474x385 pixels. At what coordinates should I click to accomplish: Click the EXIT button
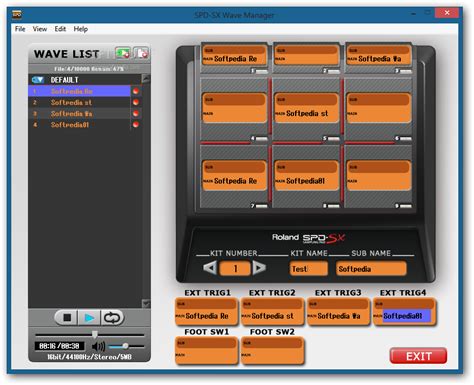tap(418, 356)
